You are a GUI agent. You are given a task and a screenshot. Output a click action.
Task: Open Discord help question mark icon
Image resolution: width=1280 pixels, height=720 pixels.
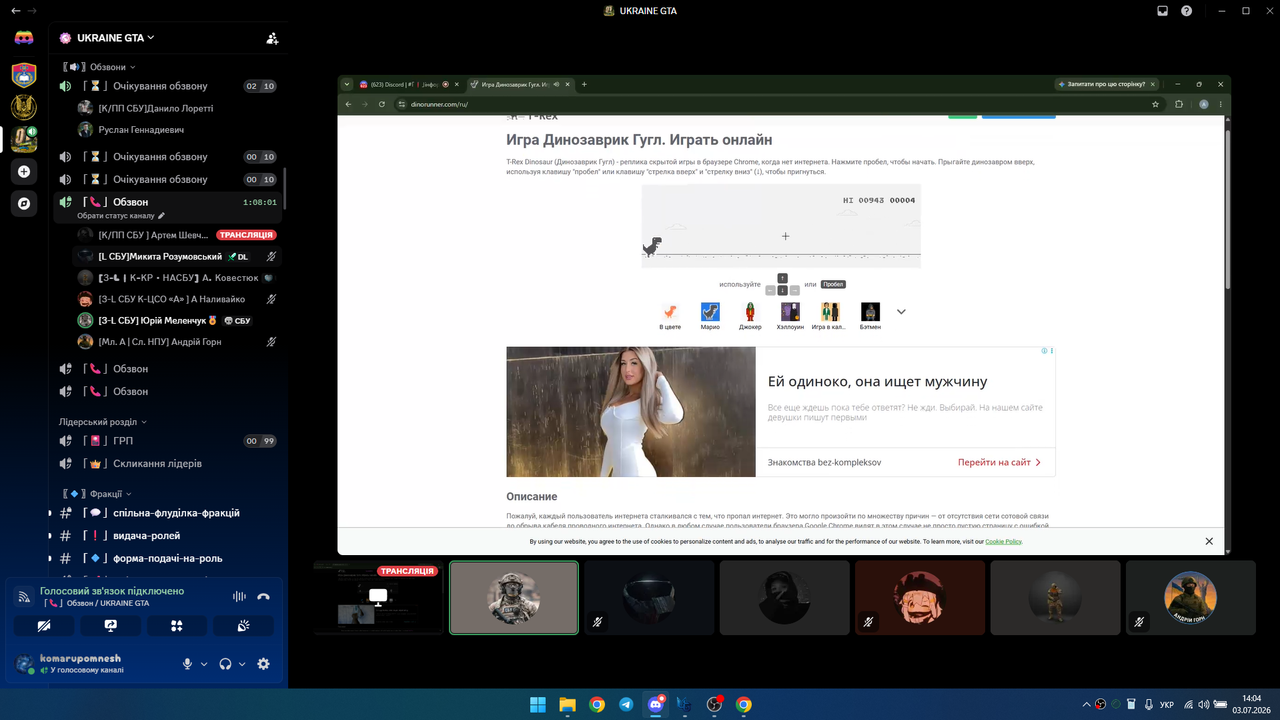[1186, 11]
